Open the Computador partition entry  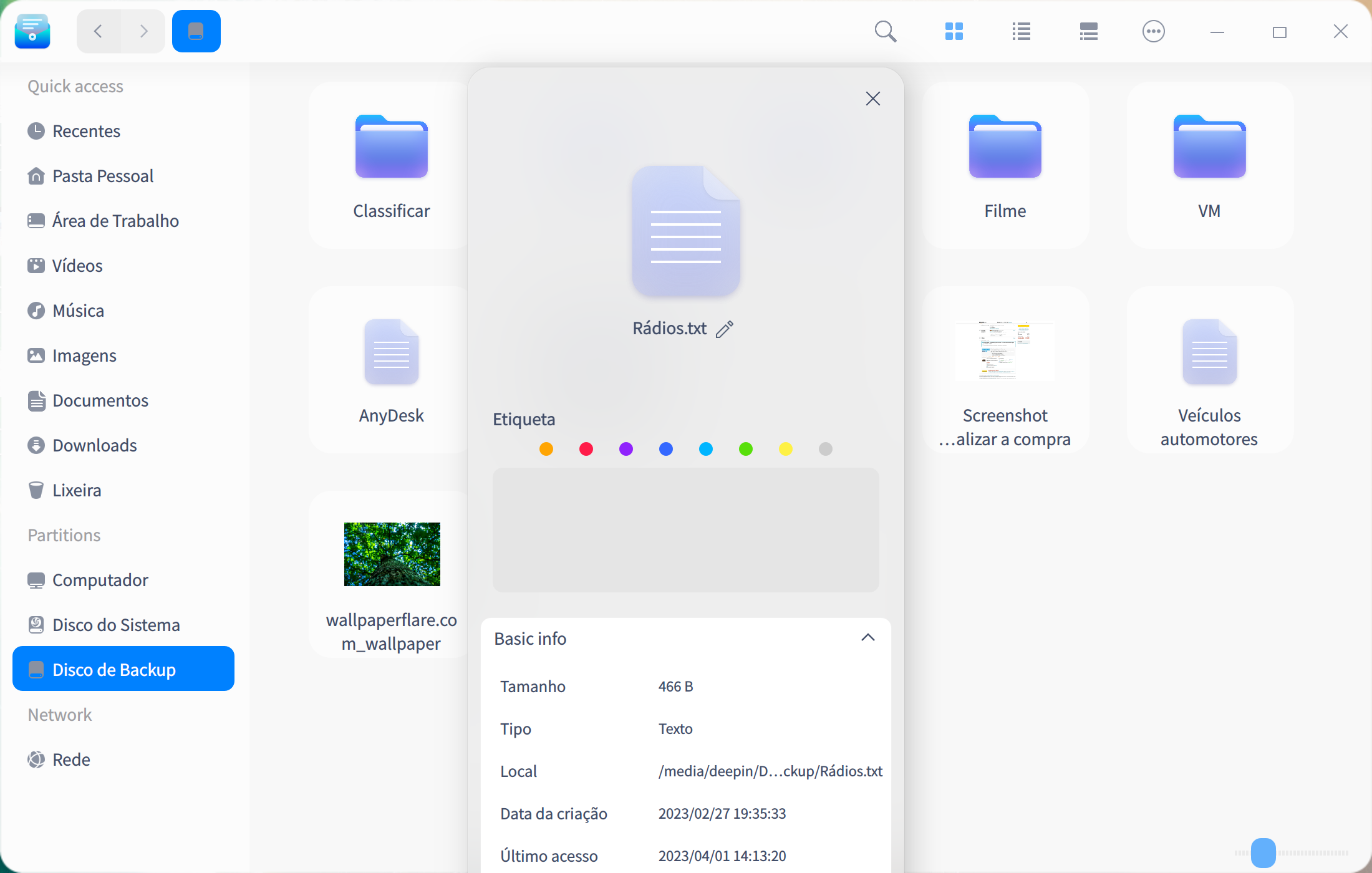click(x=101, y=580)
